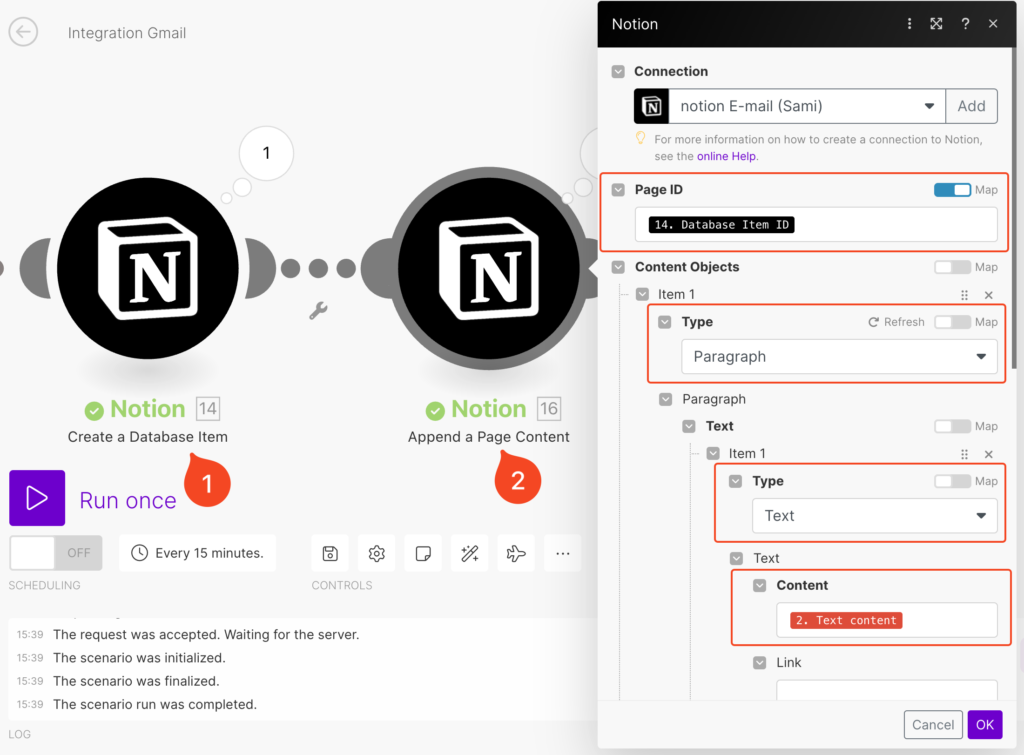Click the 2. Text content tag
The width and height of the screenshot is (1024, 755).
tap(846, 620)
